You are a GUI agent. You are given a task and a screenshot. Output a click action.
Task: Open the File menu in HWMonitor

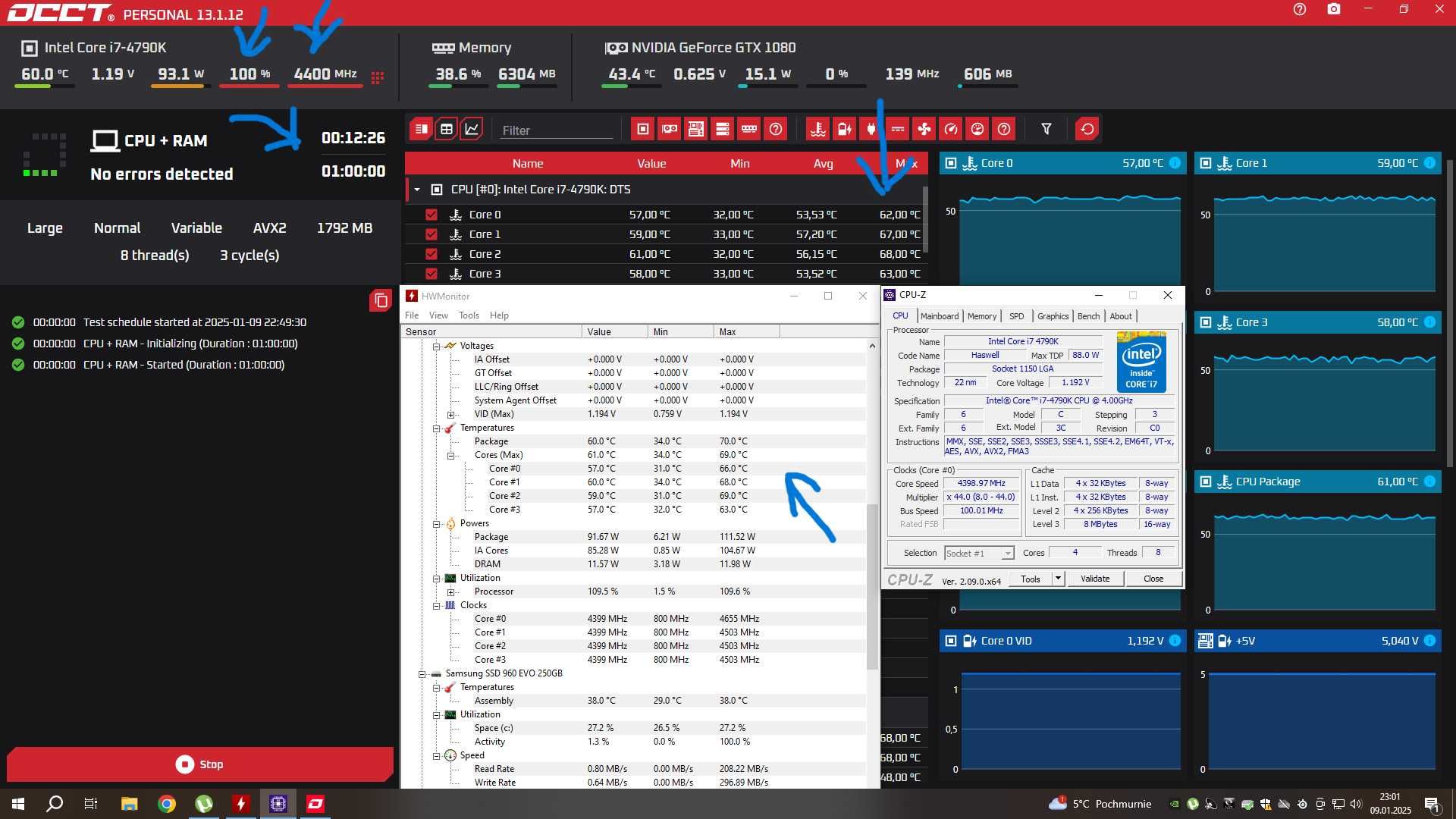(x=412, y=315)
